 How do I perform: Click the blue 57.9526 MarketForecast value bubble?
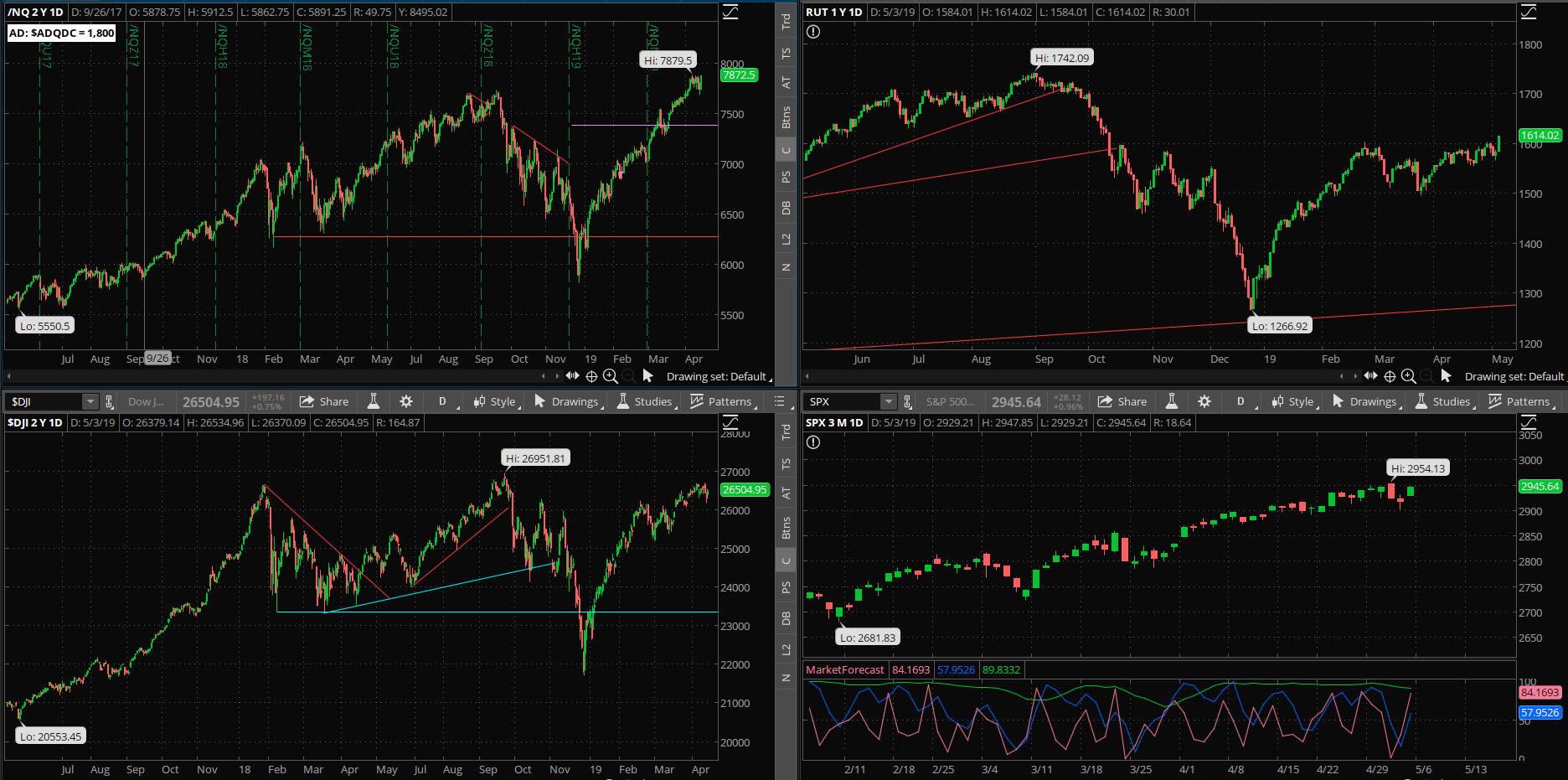pos(1540,712)
